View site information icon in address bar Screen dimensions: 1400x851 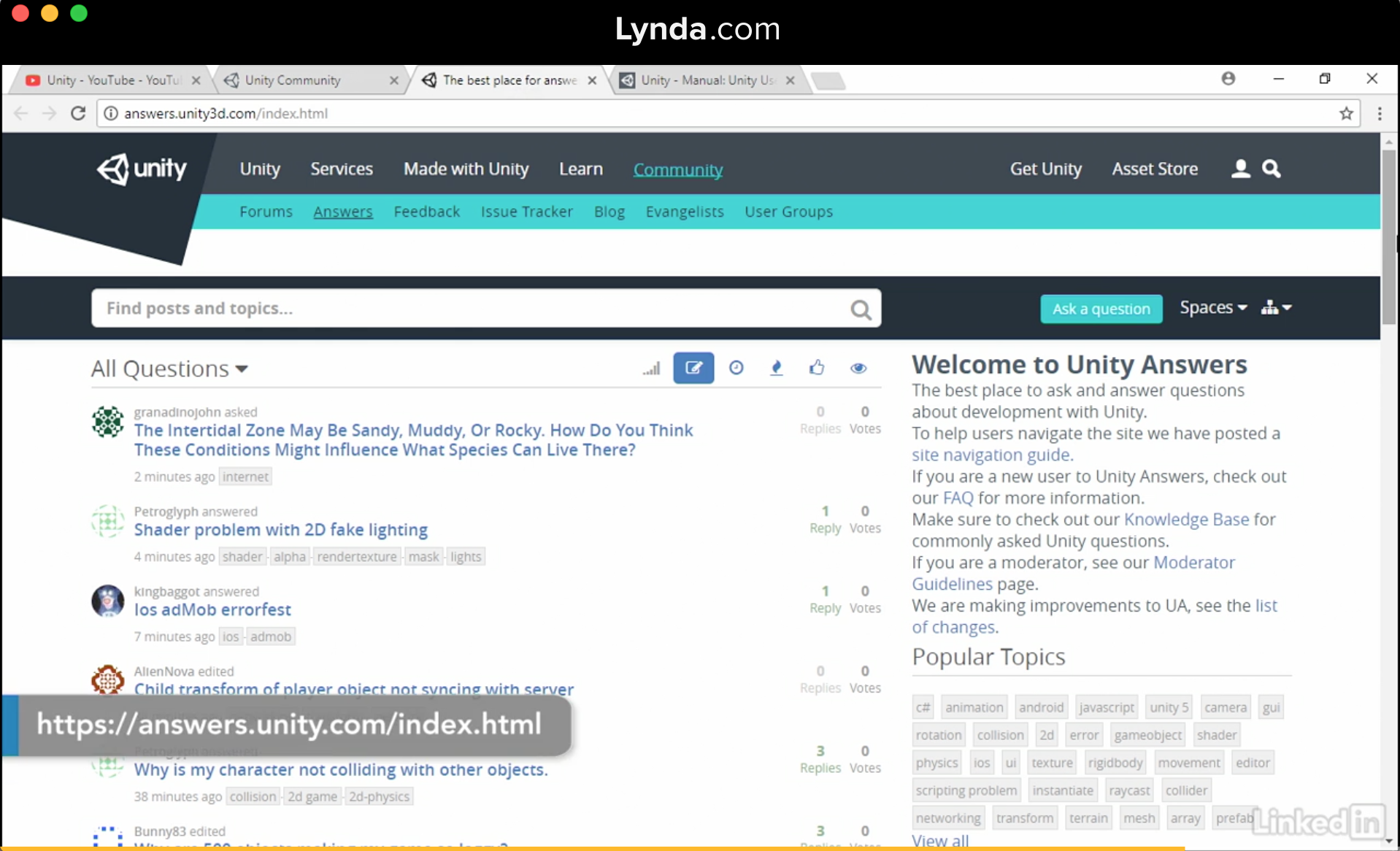pyautogui.click(x=110, y=113)
